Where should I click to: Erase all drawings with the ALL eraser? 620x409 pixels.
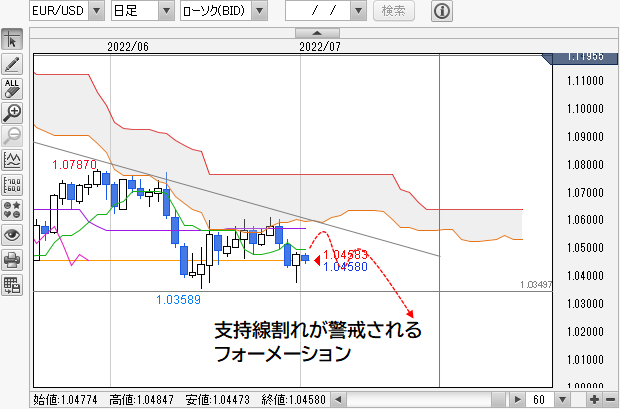[x=12, y=89]
